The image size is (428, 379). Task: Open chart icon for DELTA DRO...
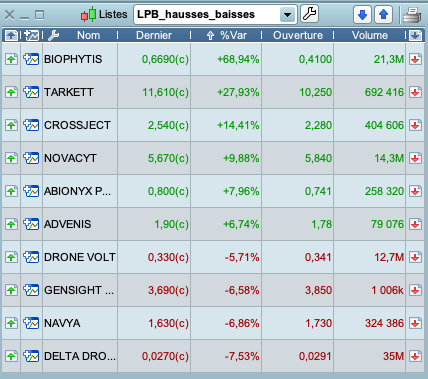tap(31, 356)
